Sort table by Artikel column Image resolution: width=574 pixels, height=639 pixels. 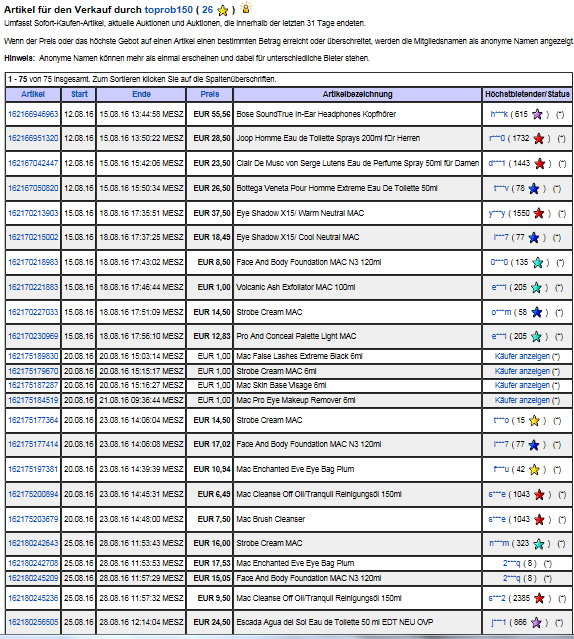click(x=33, y=94)
